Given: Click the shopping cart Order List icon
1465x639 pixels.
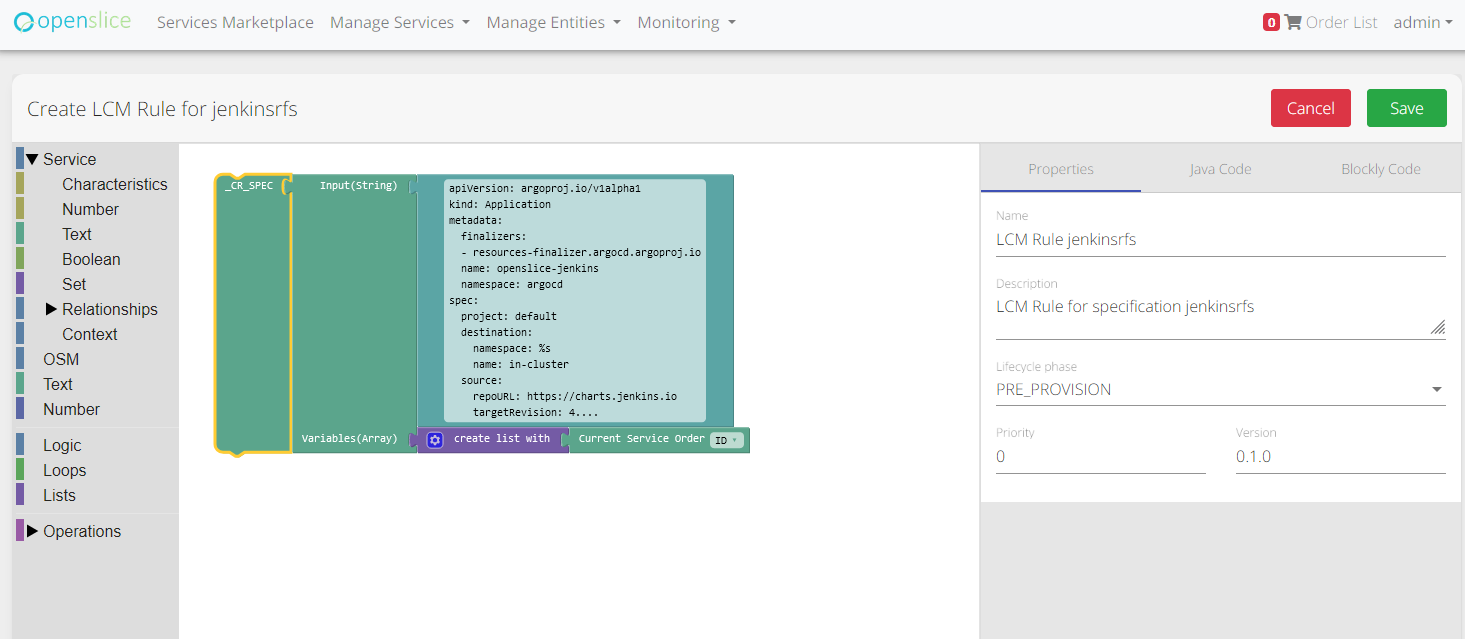Looking at the screenshot, I should [x=1293, y=22].
